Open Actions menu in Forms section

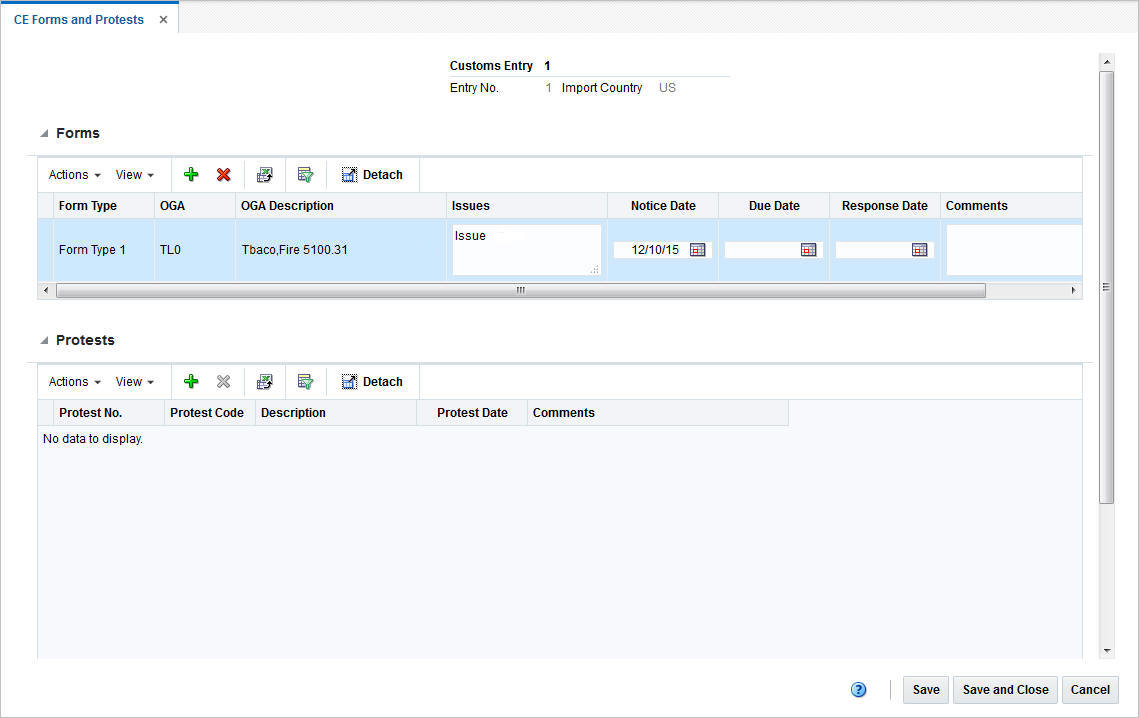(x=74, y=174)
